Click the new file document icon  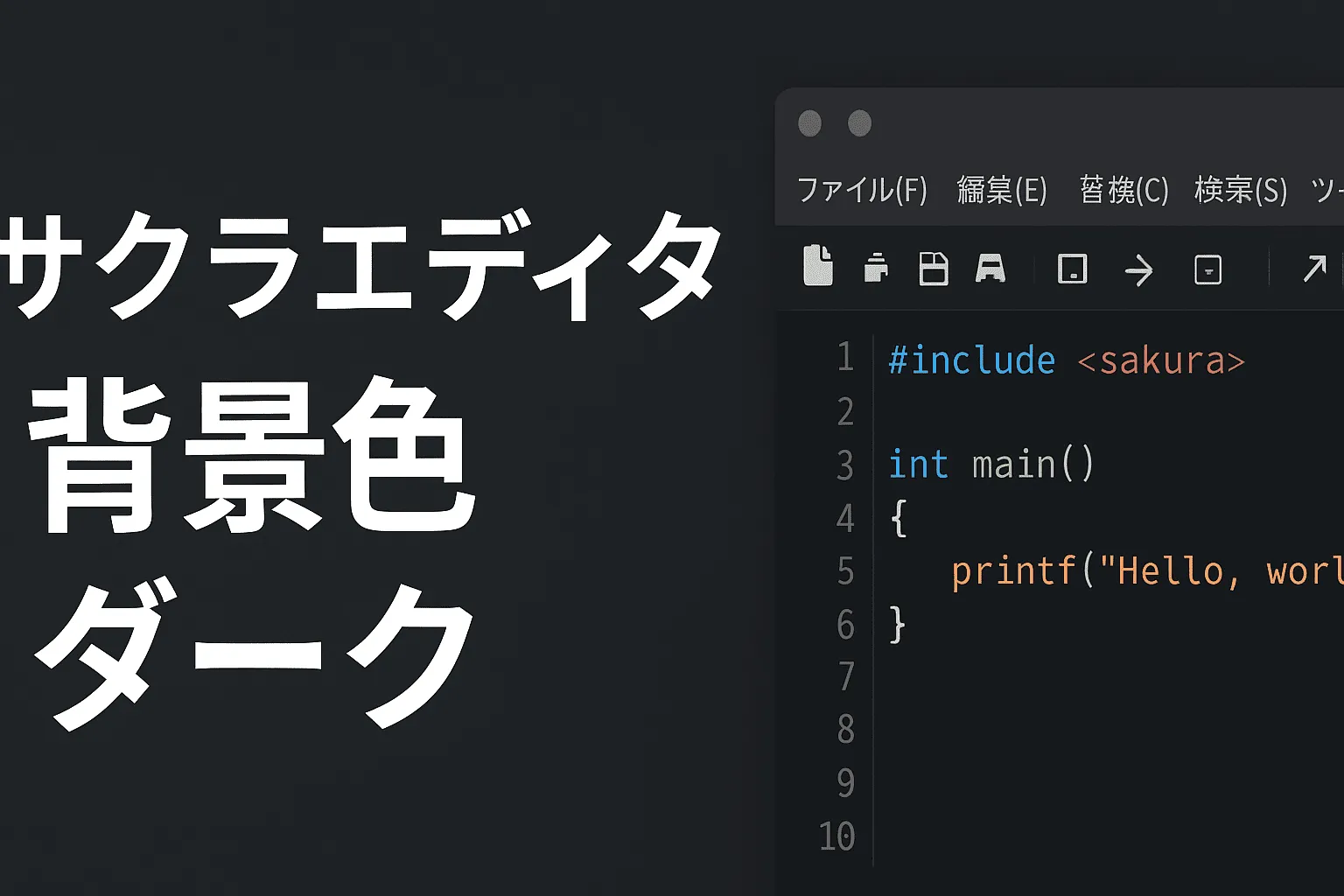coord(818,266)
